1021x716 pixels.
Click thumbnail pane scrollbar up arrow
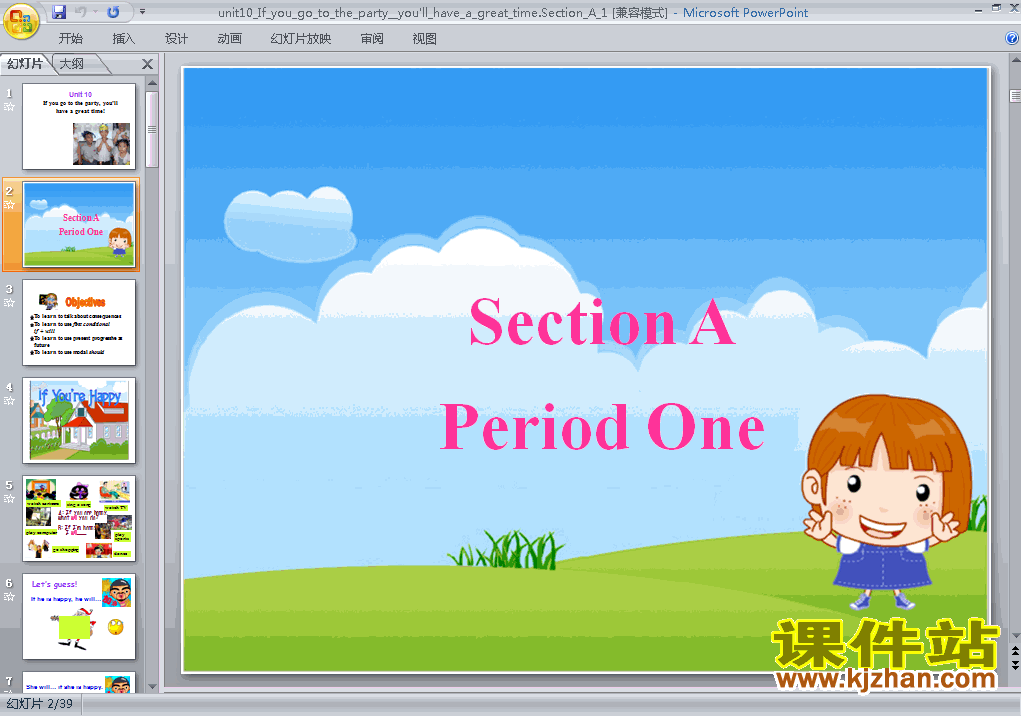pos(152,83)
